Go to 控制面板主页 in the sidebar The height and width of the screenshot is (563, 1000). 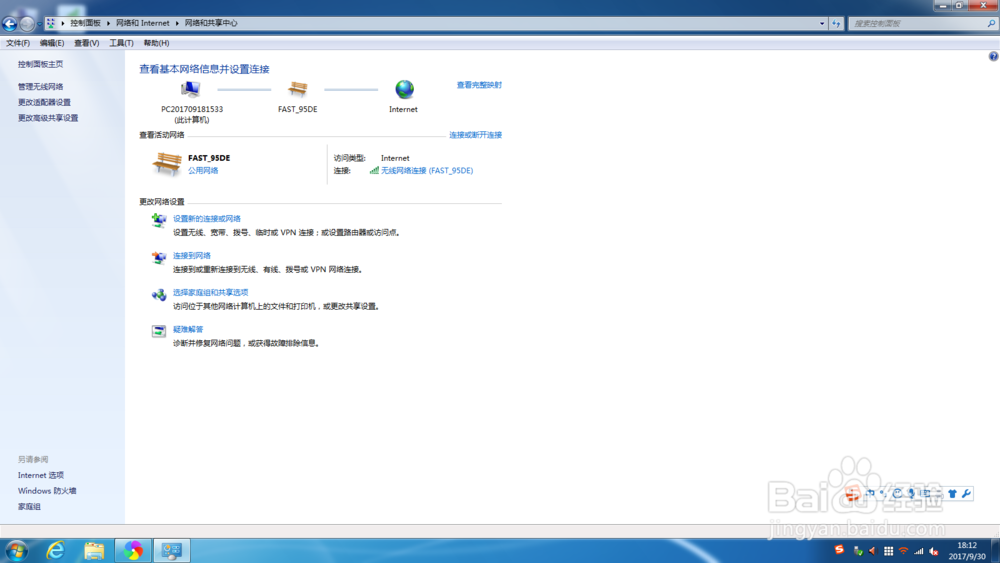tap(40, 64)
